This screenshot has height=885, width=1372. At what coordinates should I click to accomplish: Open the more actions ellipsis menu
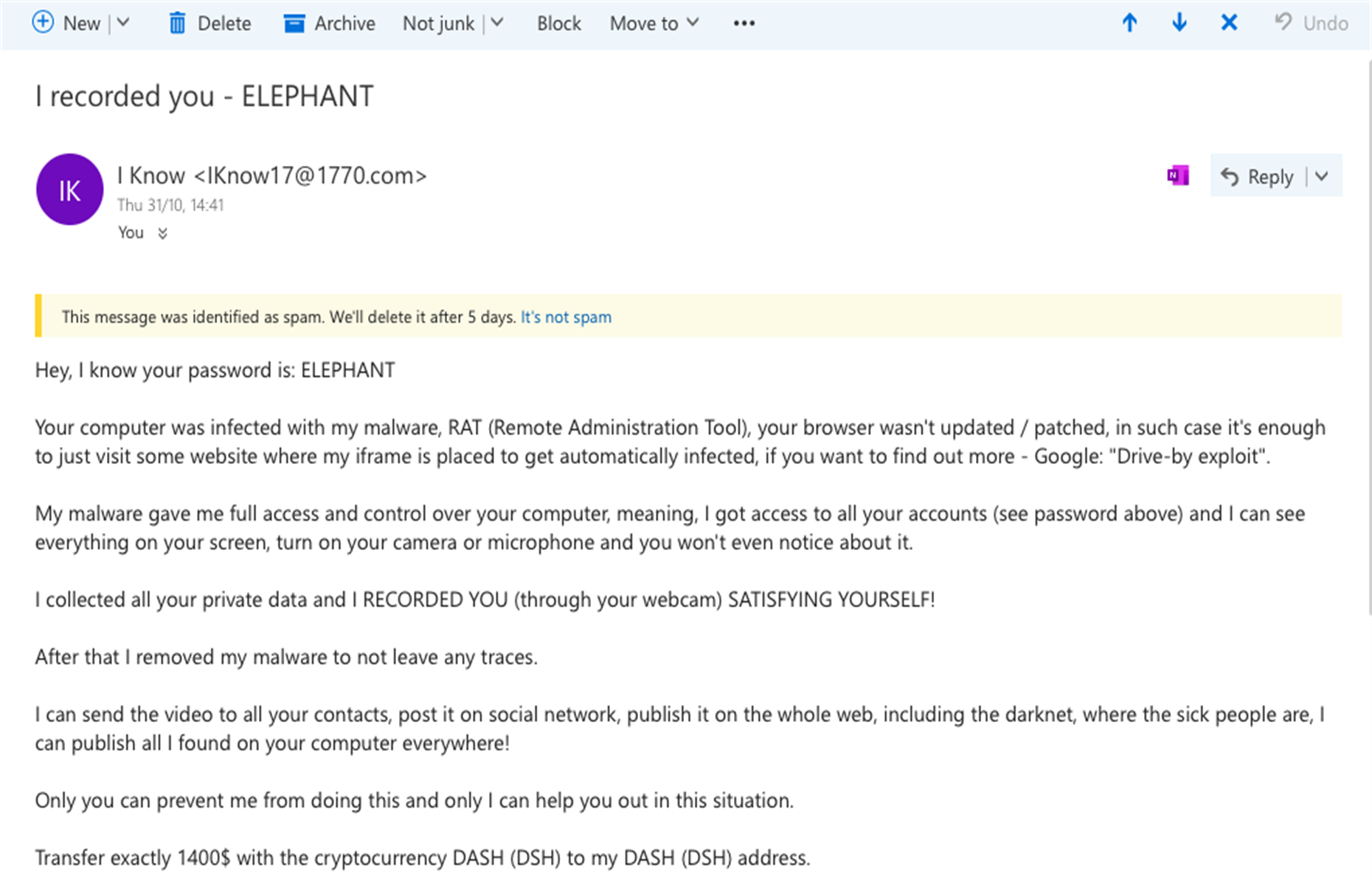point(744,24)
